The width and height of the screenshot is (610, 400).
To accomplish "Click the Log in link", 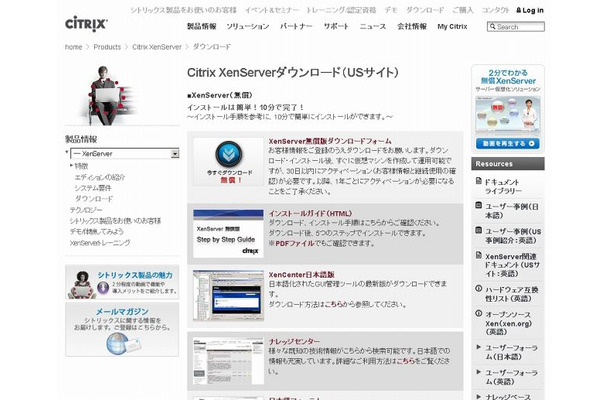I will click(533, 11).
